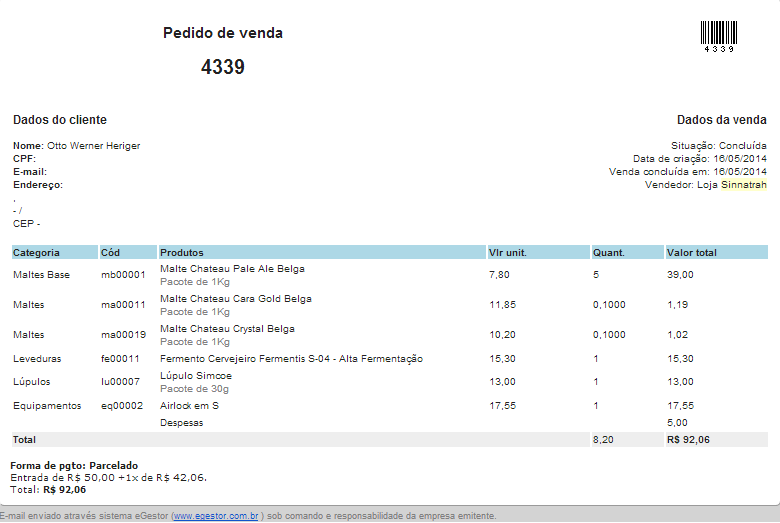The height and width of the screenshot is (523, 780).
Task: Click the order barcode 4339
Action: [x=719, y=36]
